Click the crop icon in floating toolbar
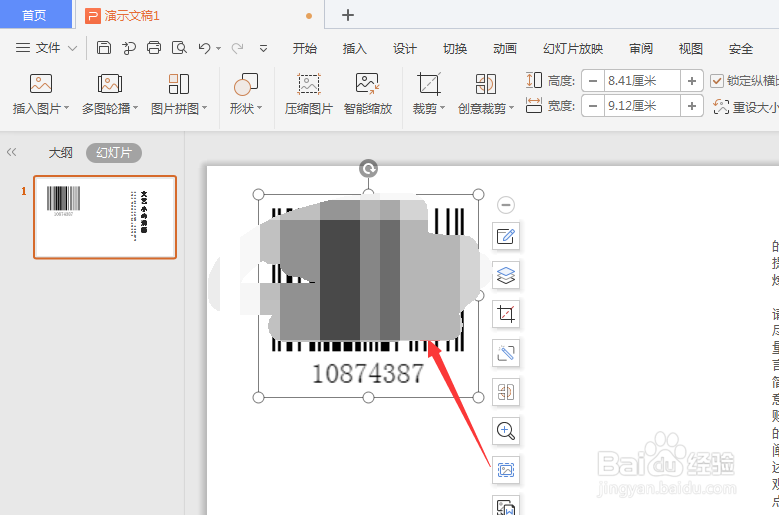Image resolution: width=779 pixels, height=515 pixels. point(506,314)
